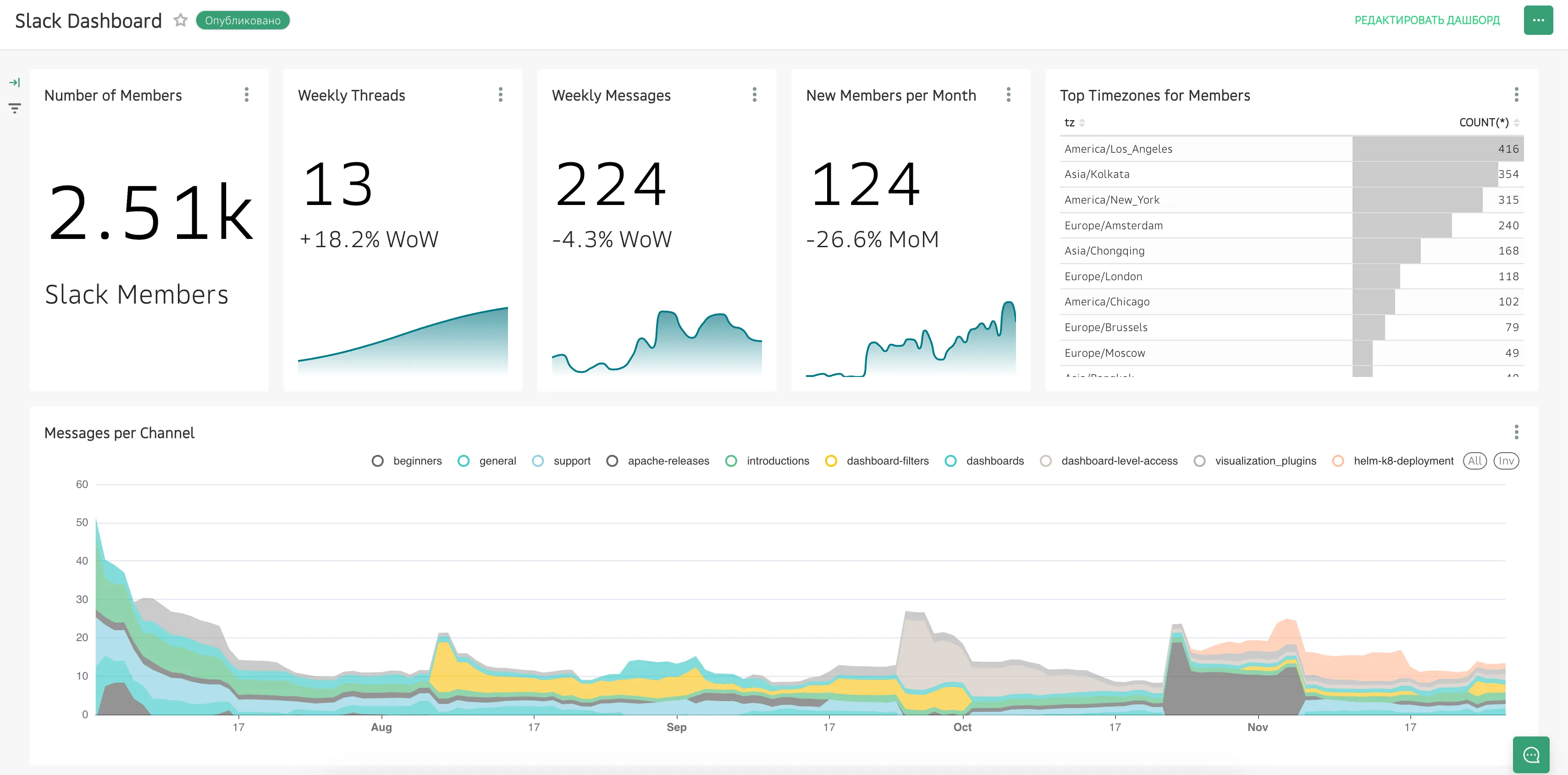
Task: Invert the legend selection with the Inv button
Action: coord(1506,461)
